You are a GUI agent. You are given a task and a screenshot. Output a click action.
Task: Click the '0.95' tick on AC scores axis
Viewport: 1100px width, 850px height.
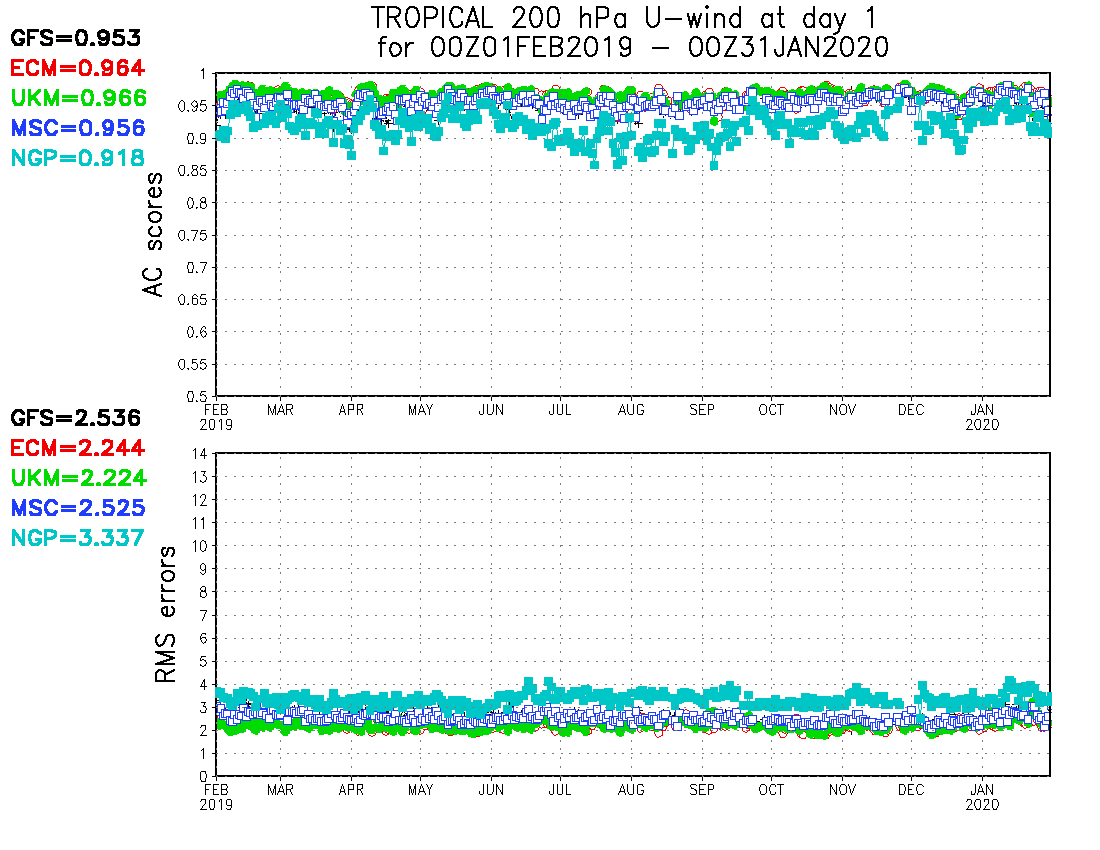pos(193,107)
